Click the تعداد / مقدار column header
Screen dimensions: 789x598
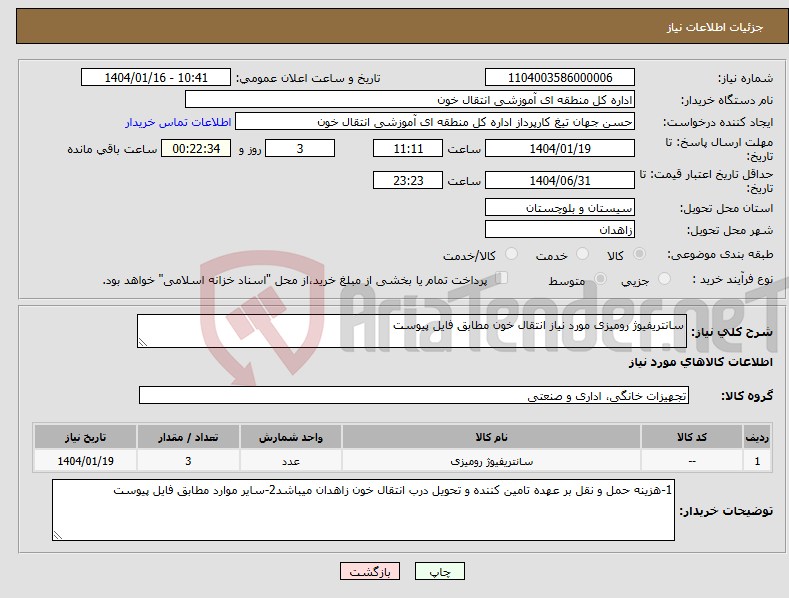click(x=188, y=436)
